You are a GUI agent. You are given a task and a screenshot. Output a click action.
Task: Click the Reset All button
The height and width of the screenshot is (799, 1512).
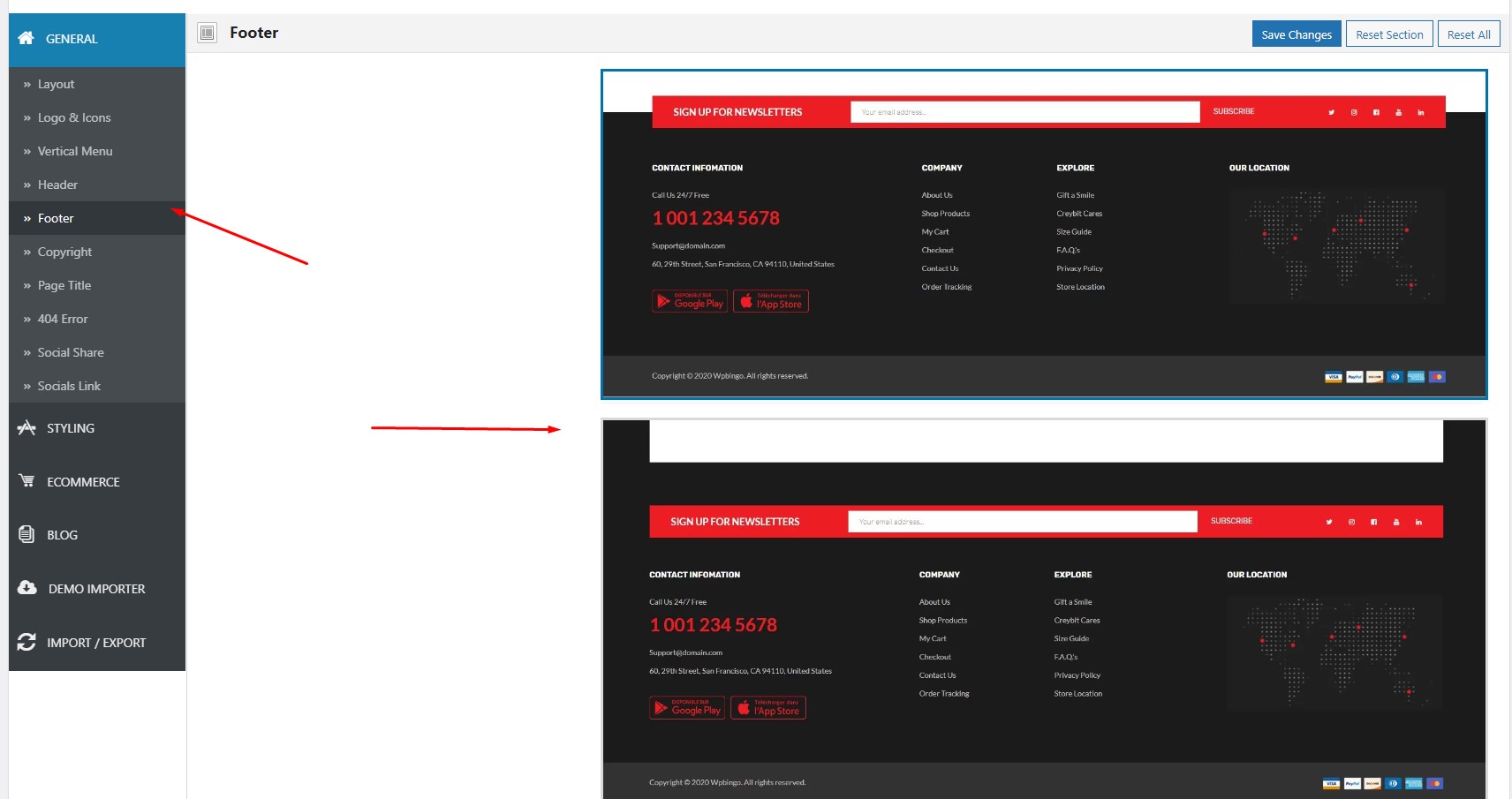coord(1469,34)
